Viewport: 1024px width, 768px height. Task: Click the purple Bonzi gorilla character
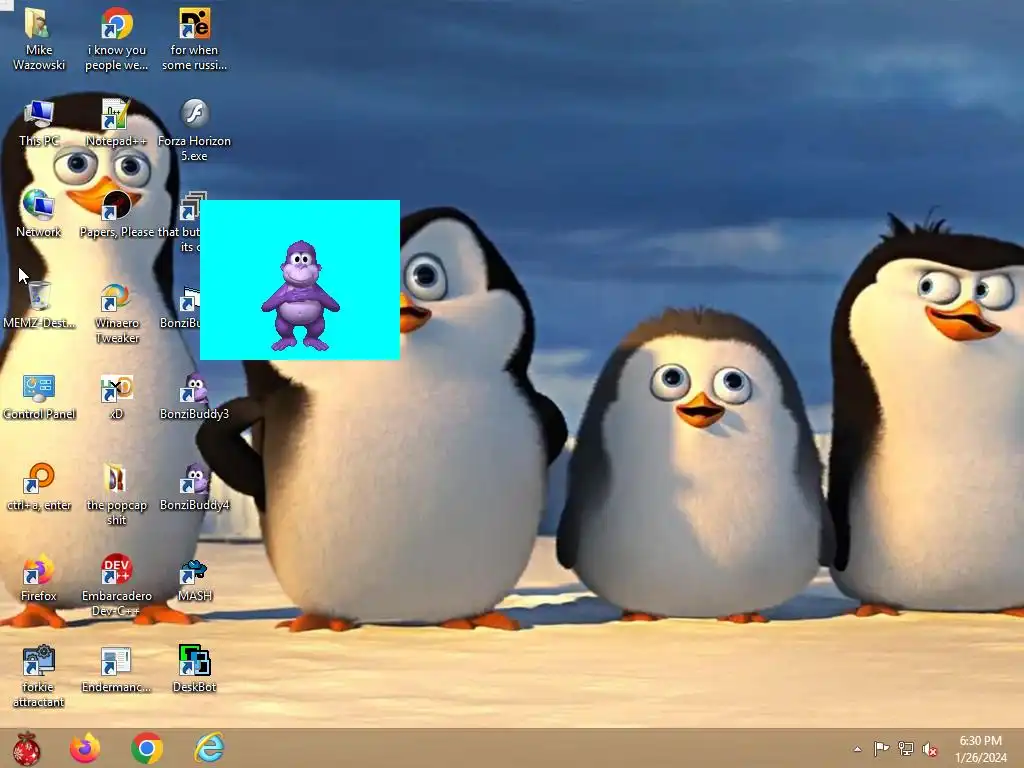pyautogui.click(x=300, y=296)
